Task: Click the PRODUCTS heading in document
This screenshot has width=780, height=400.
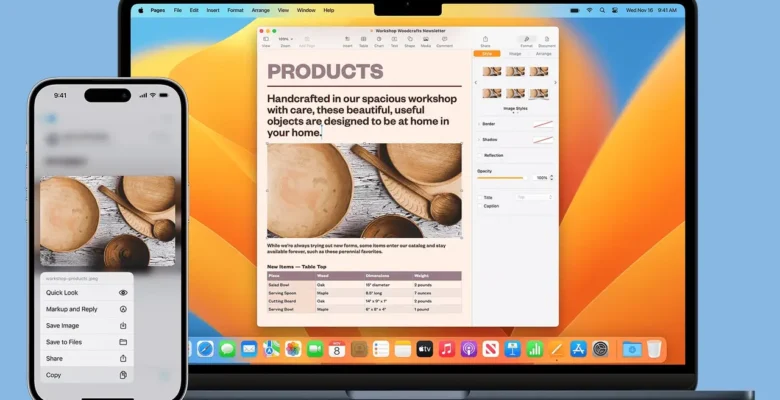Action: pos(325,72)
